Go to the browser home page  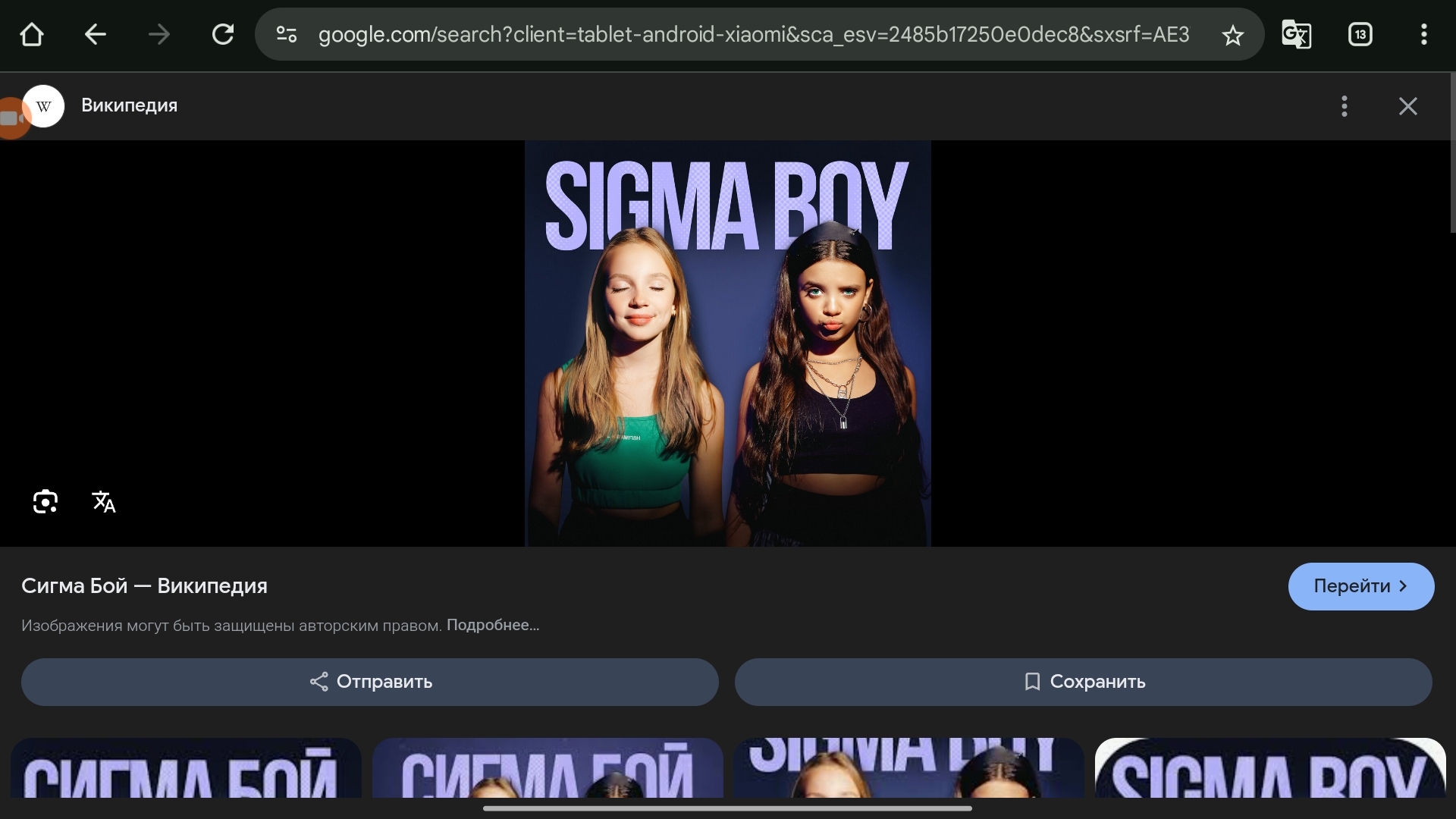[x=32, y=35]
